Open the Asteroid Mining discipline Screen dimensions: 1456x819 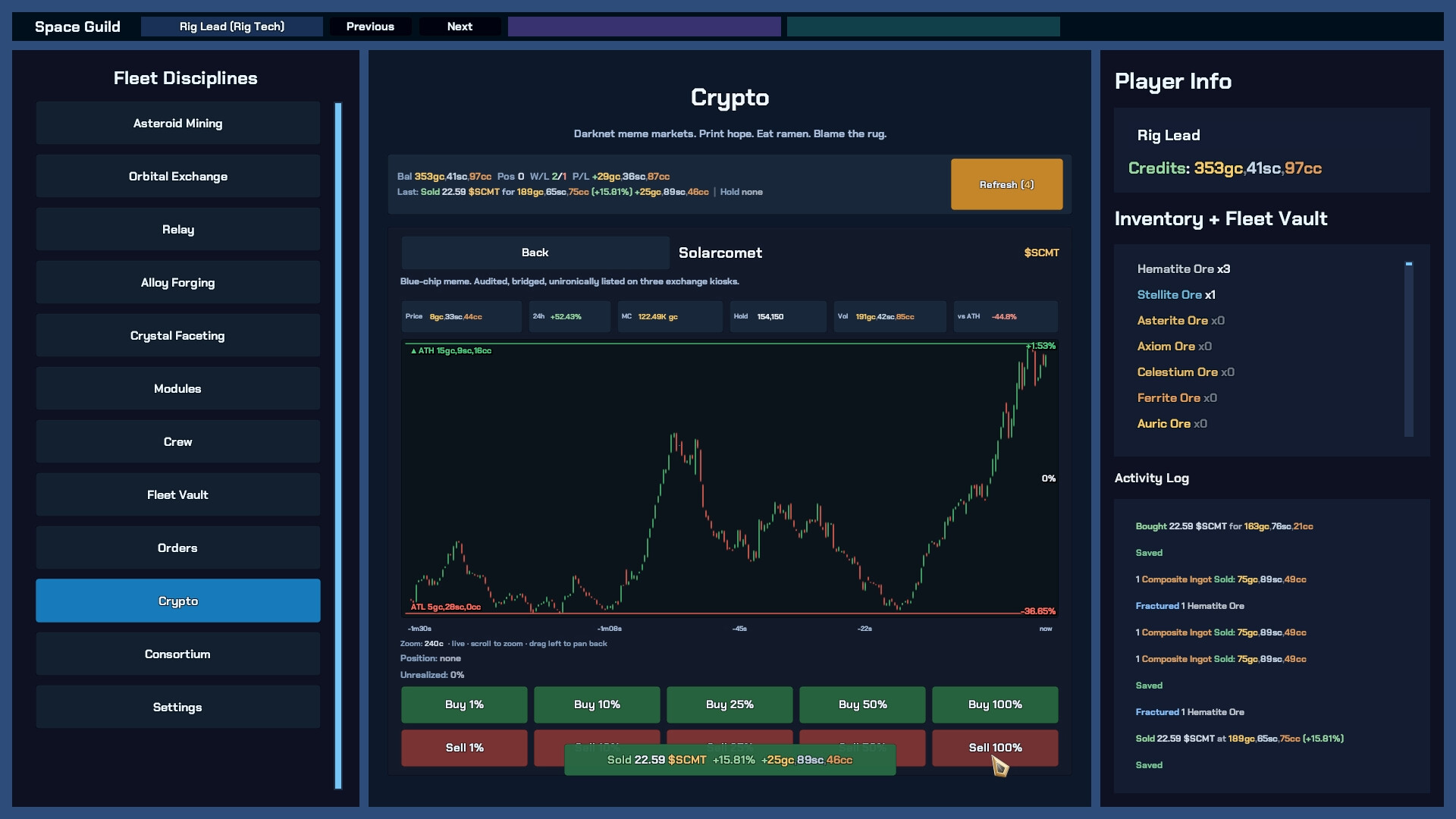(x=177, y=123)
